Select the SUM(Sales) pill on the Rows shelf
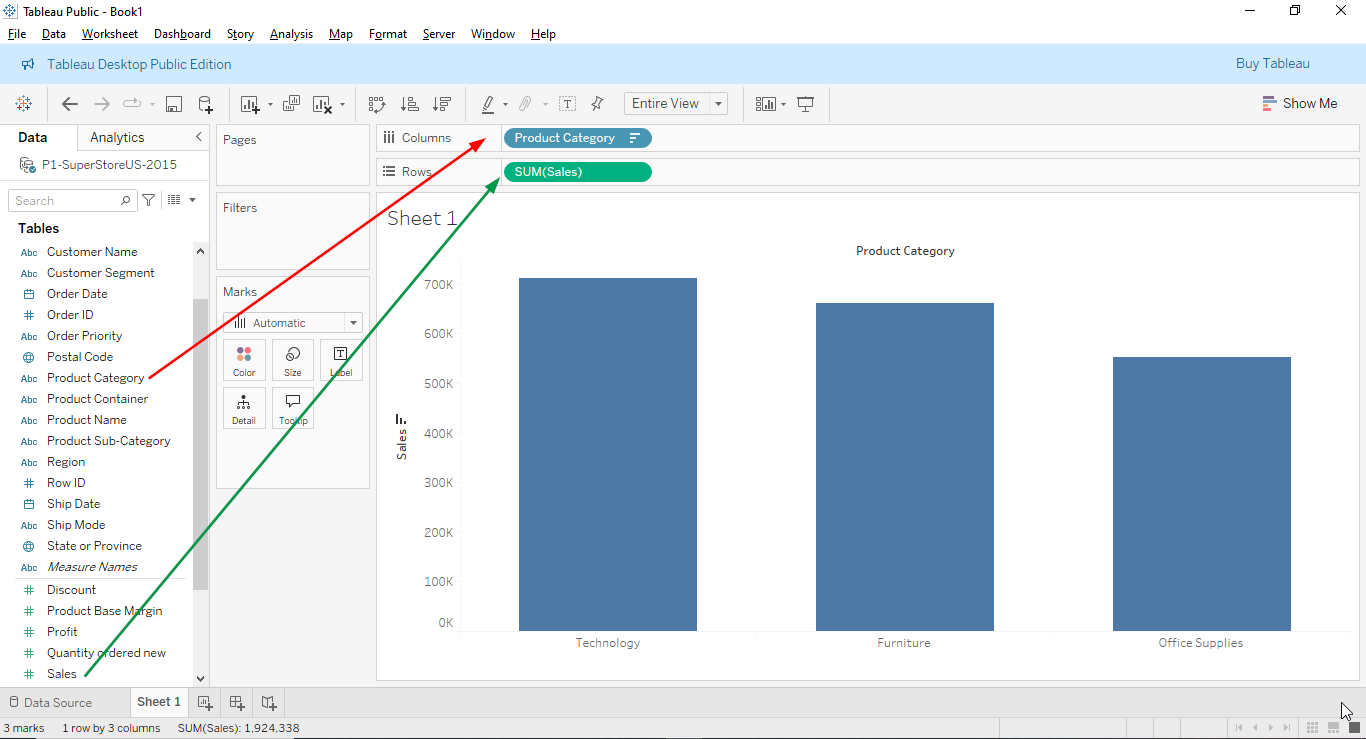 pyautogui.click(x=577, y=171)
